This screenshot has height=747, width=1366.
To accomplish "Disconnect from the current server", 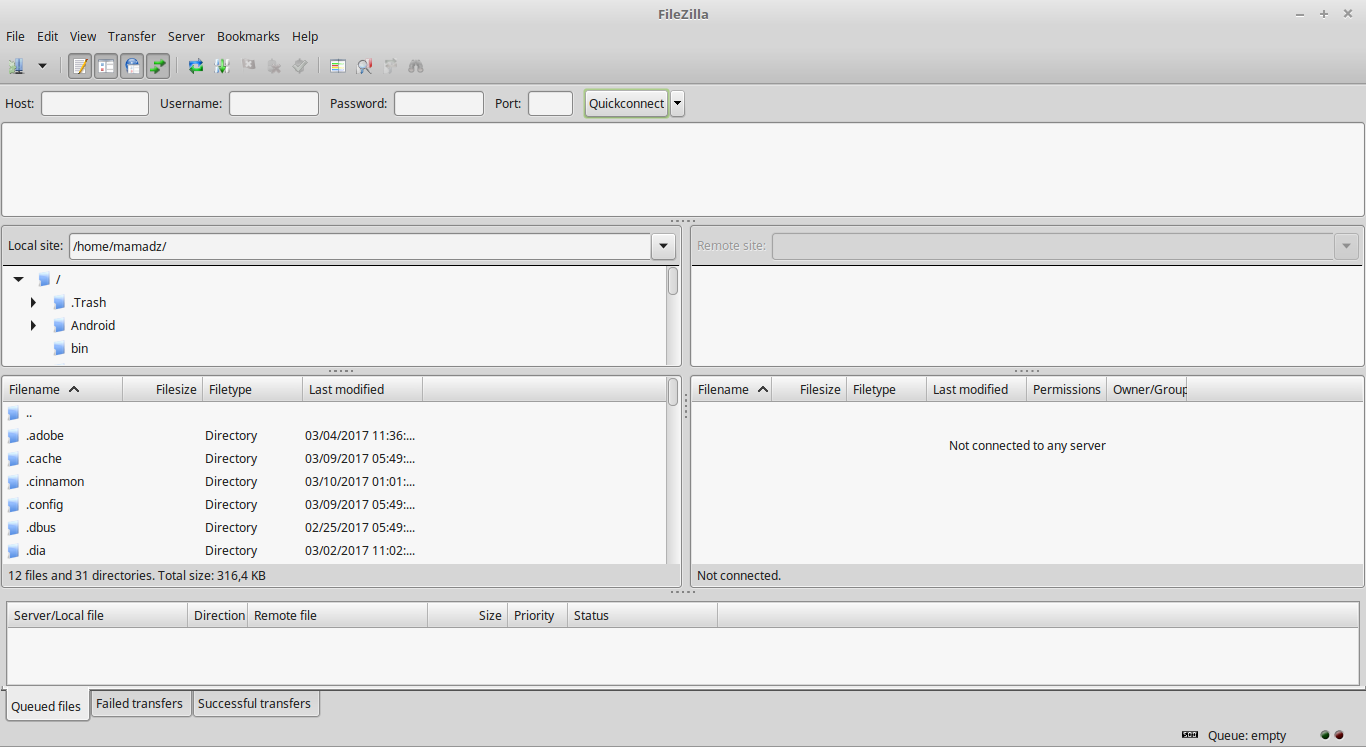I will [x=274, y=66].
